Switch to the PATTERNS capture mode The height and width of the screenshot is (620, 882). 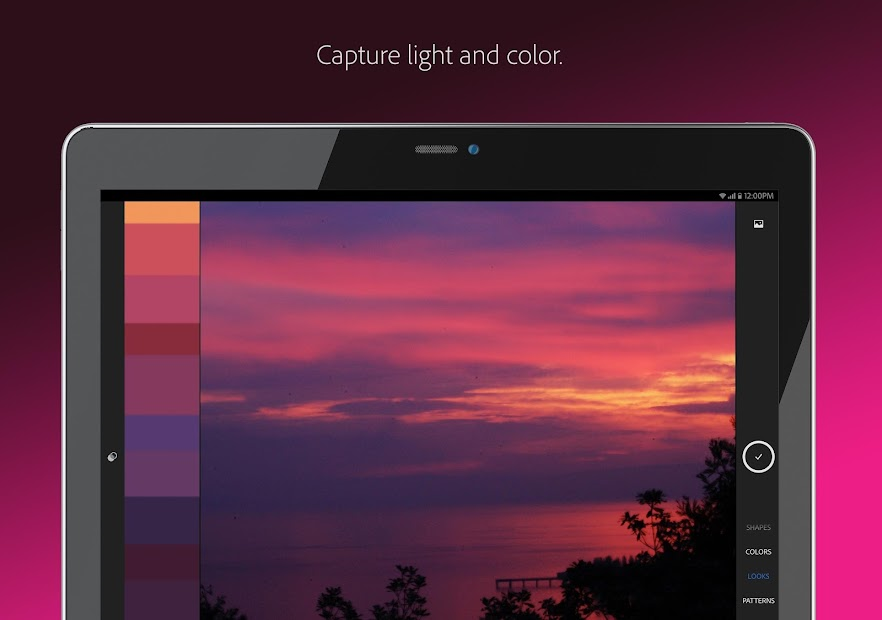(758, 600)
